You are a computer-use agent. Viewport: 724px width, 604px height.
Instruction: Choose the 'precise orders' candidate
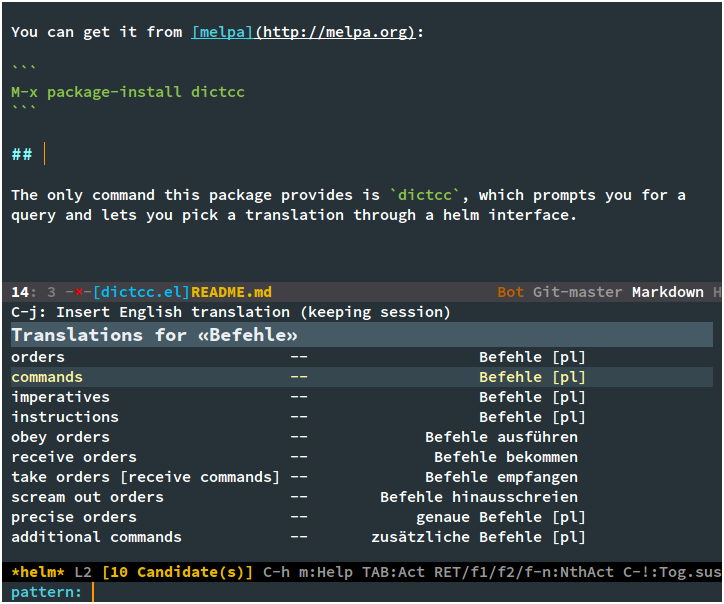pyautogui.click(x=362, y=517)
